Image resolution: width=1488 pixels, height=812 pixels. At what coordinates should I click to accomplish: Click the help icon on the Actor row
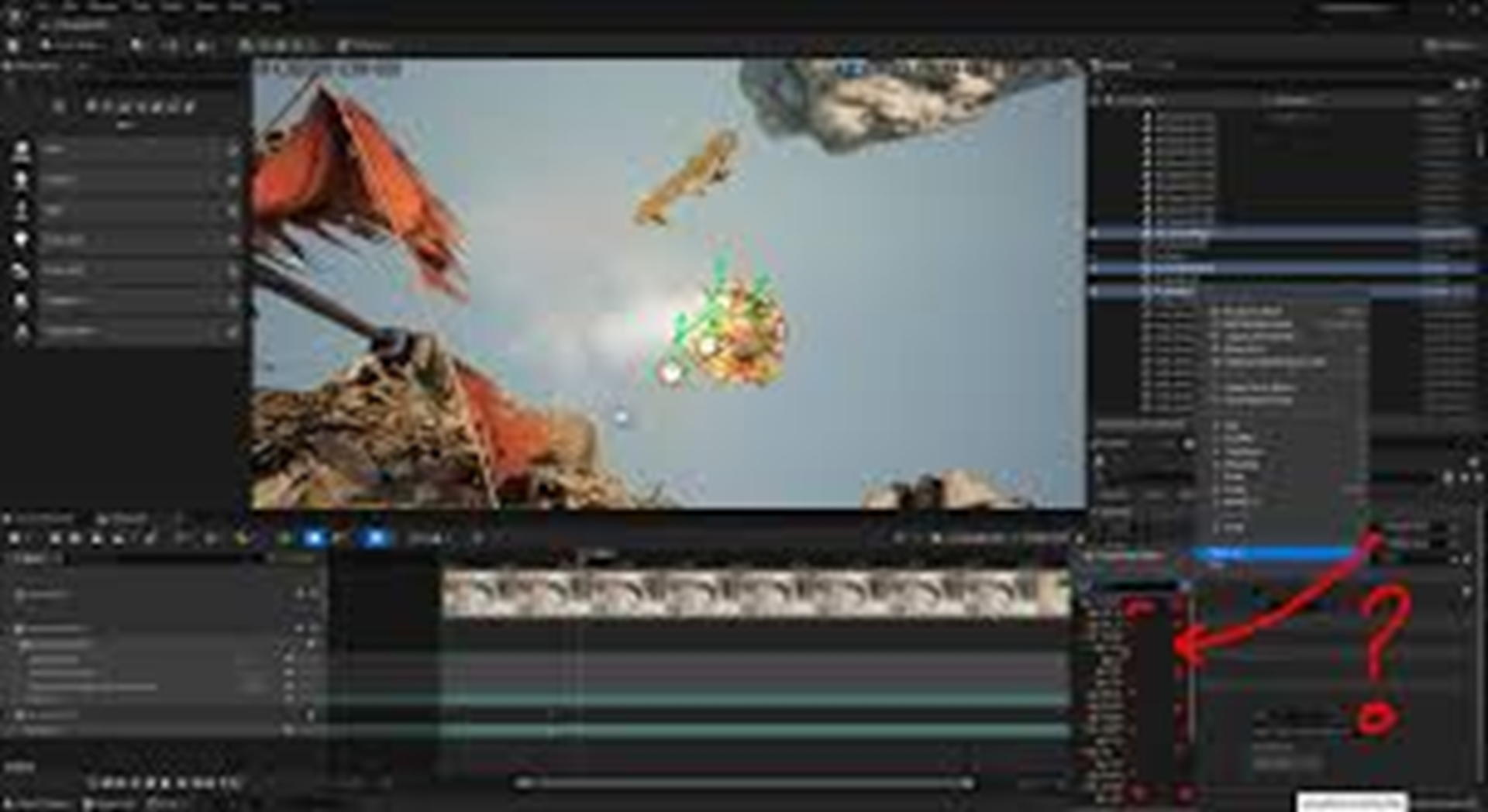(232, 150)
